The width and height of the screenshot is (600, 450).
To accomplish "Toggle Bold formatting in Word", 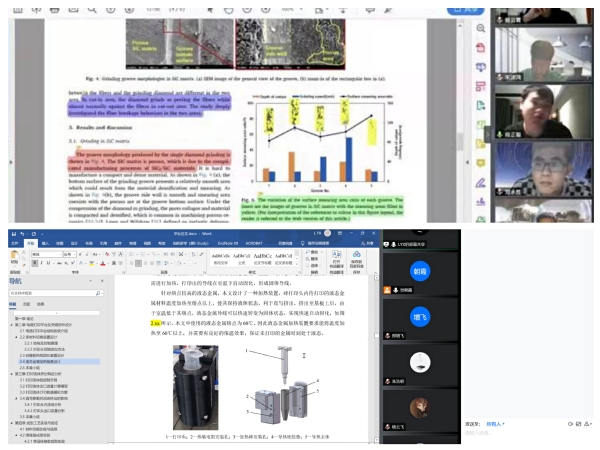I will pos(34,263).
